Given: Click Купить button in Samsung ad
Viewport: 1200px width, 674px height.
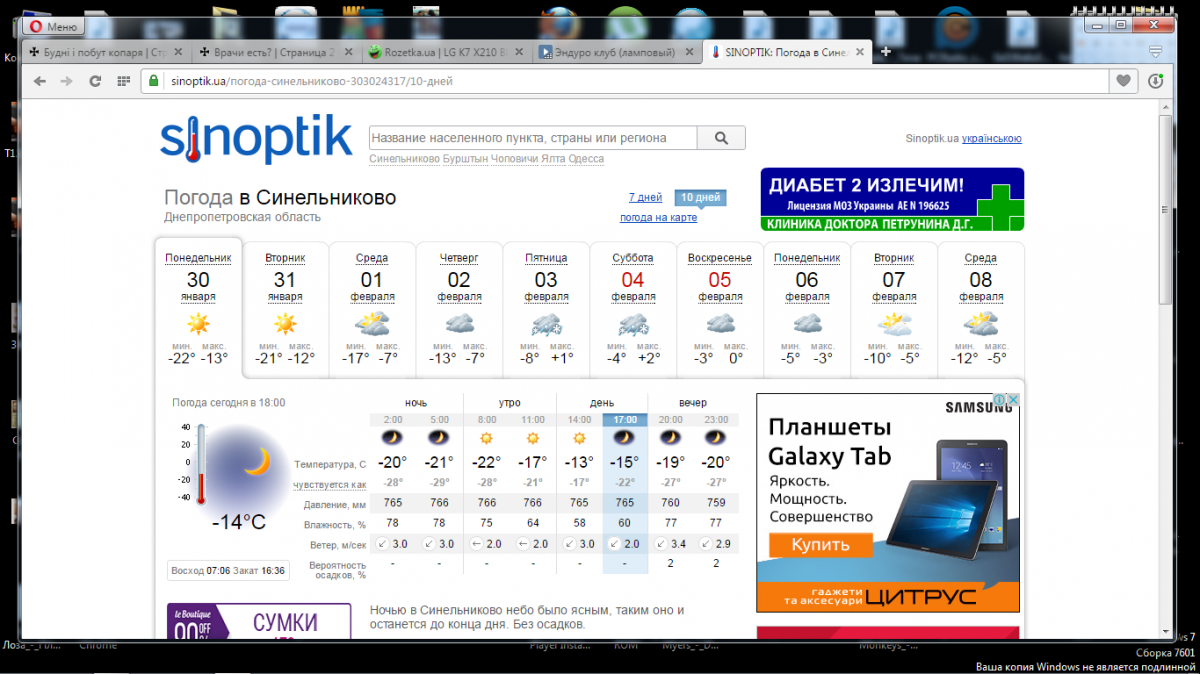Looking at the screenshot, I should pos(821,545).
